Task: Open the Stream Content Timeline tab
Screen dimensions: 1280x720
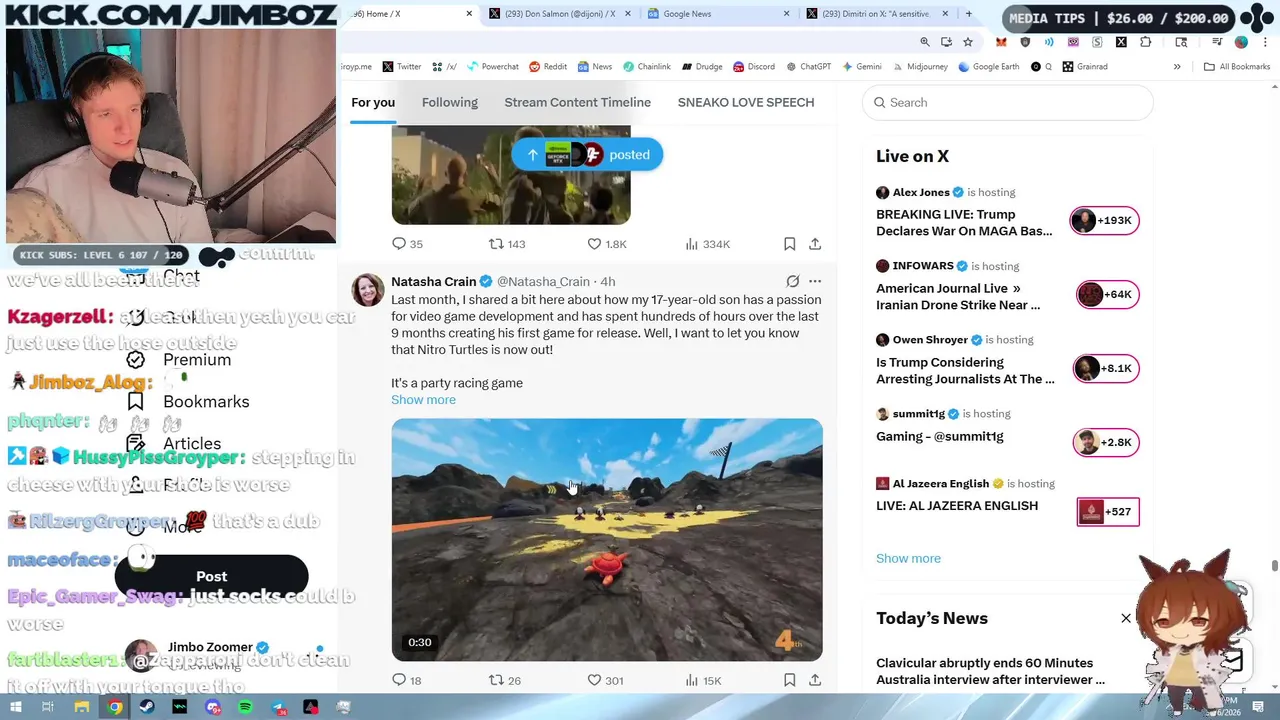Action: click(578, 102)
